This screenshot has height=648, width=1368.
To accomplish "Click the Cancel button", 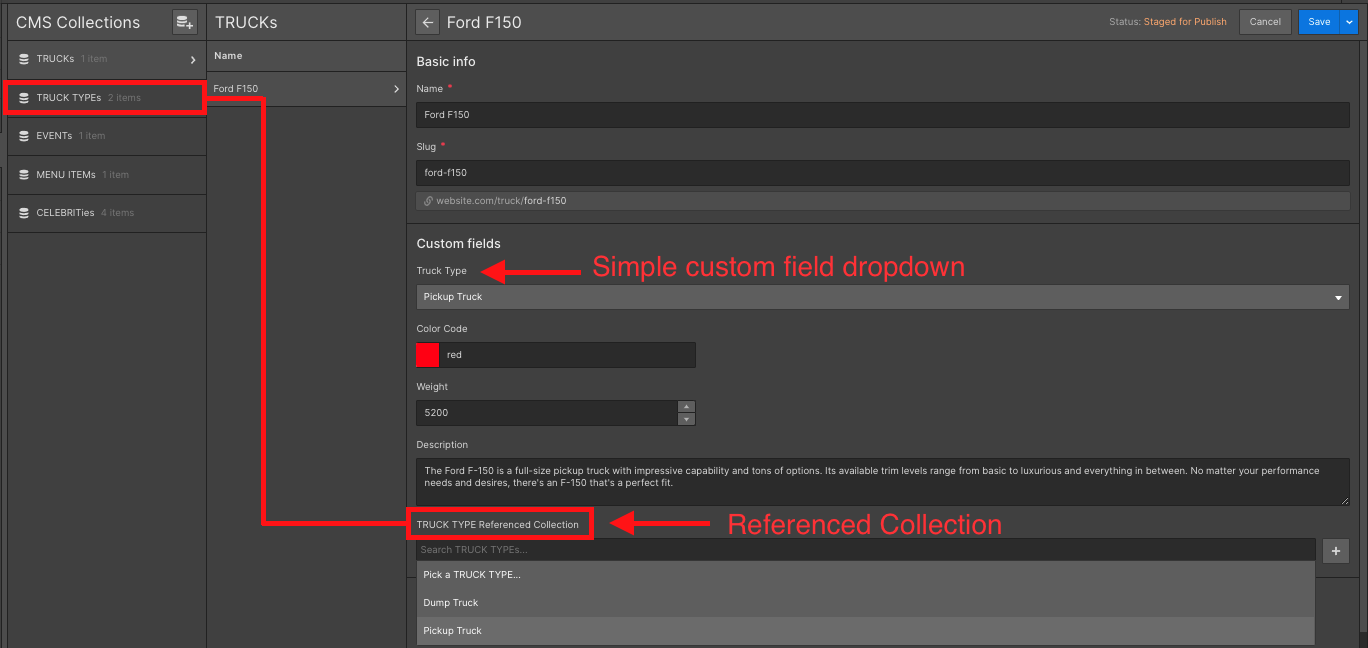I will pos(1265,22).
